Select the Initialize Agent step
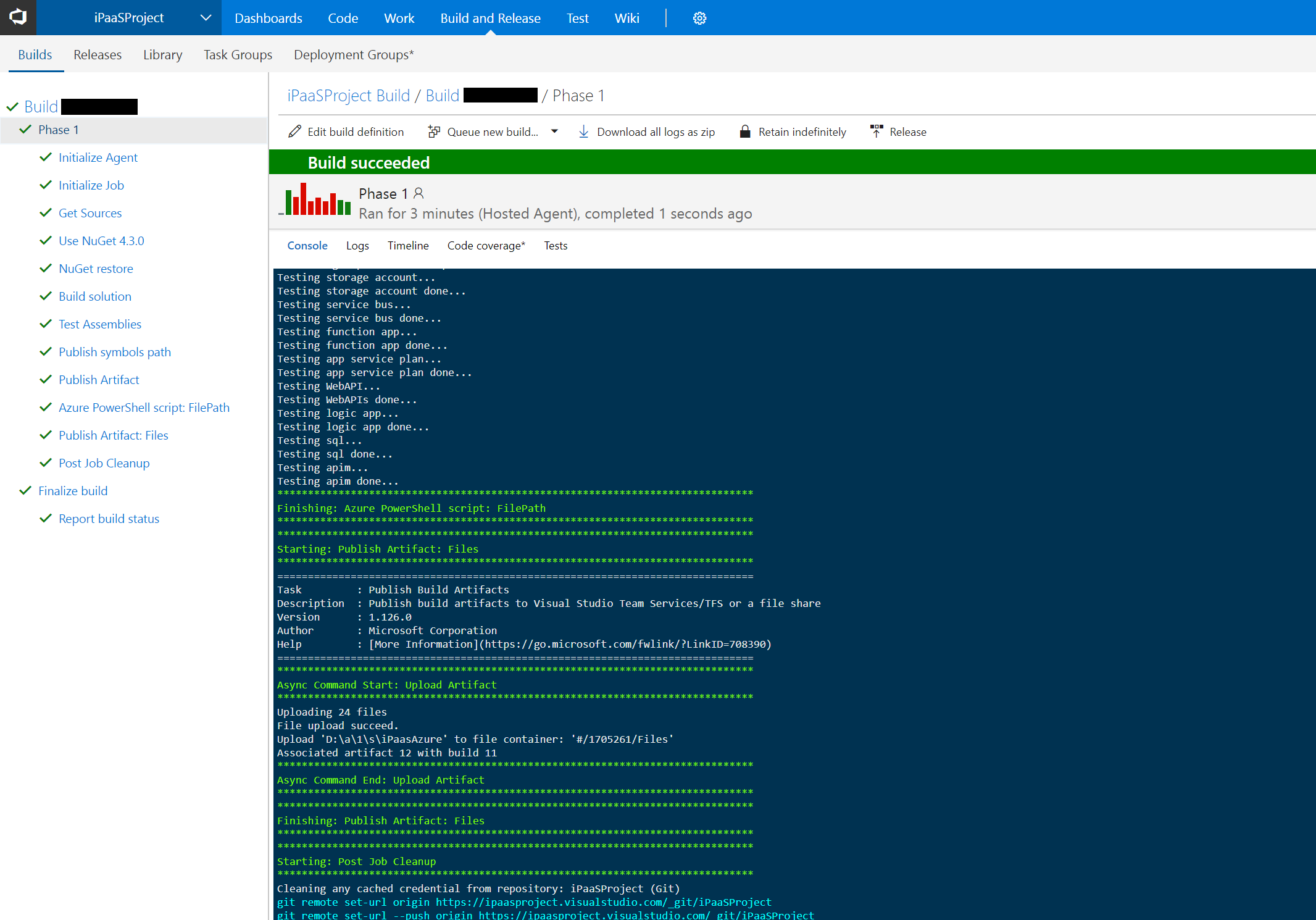Image resolution: width=1316 pixels, height=920 pixels. (x=98, y=157)
